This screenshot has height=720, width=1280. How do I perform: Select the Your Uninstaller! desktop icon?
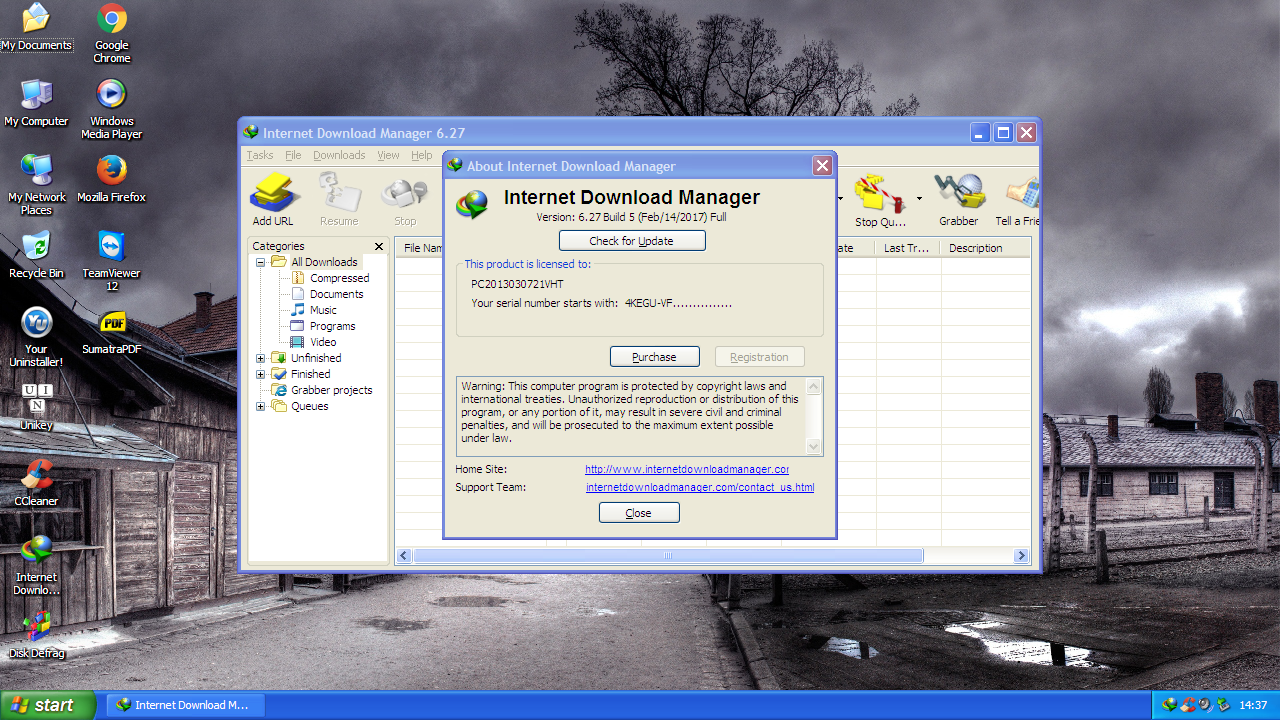(36, 337)
